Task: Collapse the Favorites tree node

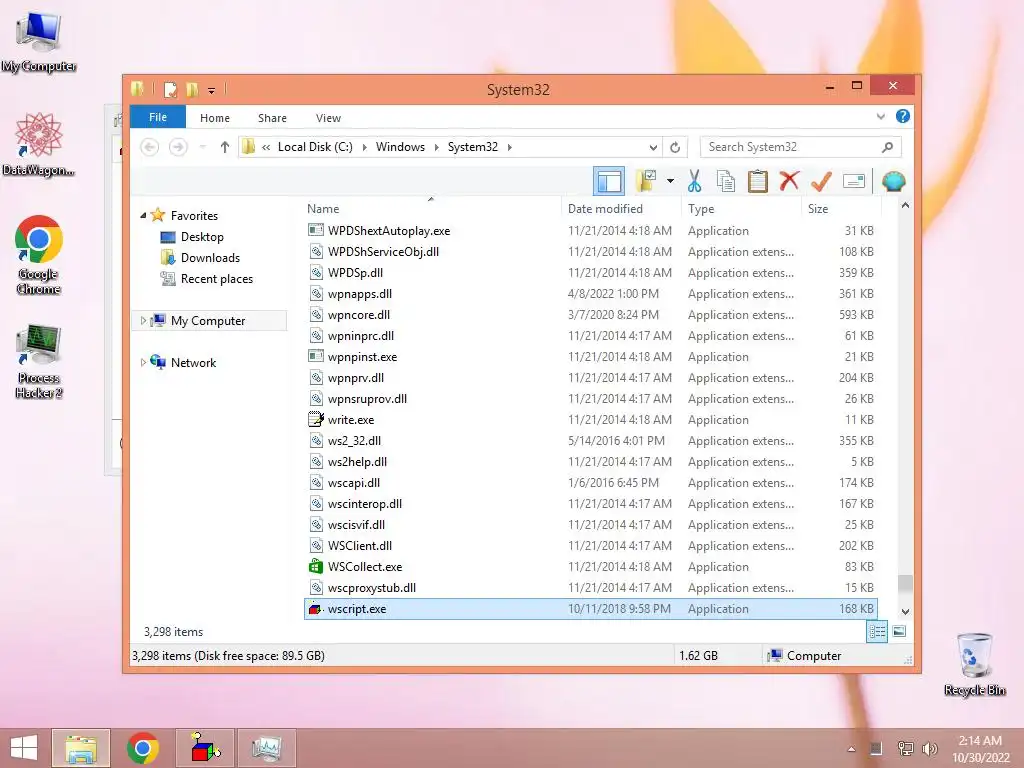Action: [x=143, y=215]
